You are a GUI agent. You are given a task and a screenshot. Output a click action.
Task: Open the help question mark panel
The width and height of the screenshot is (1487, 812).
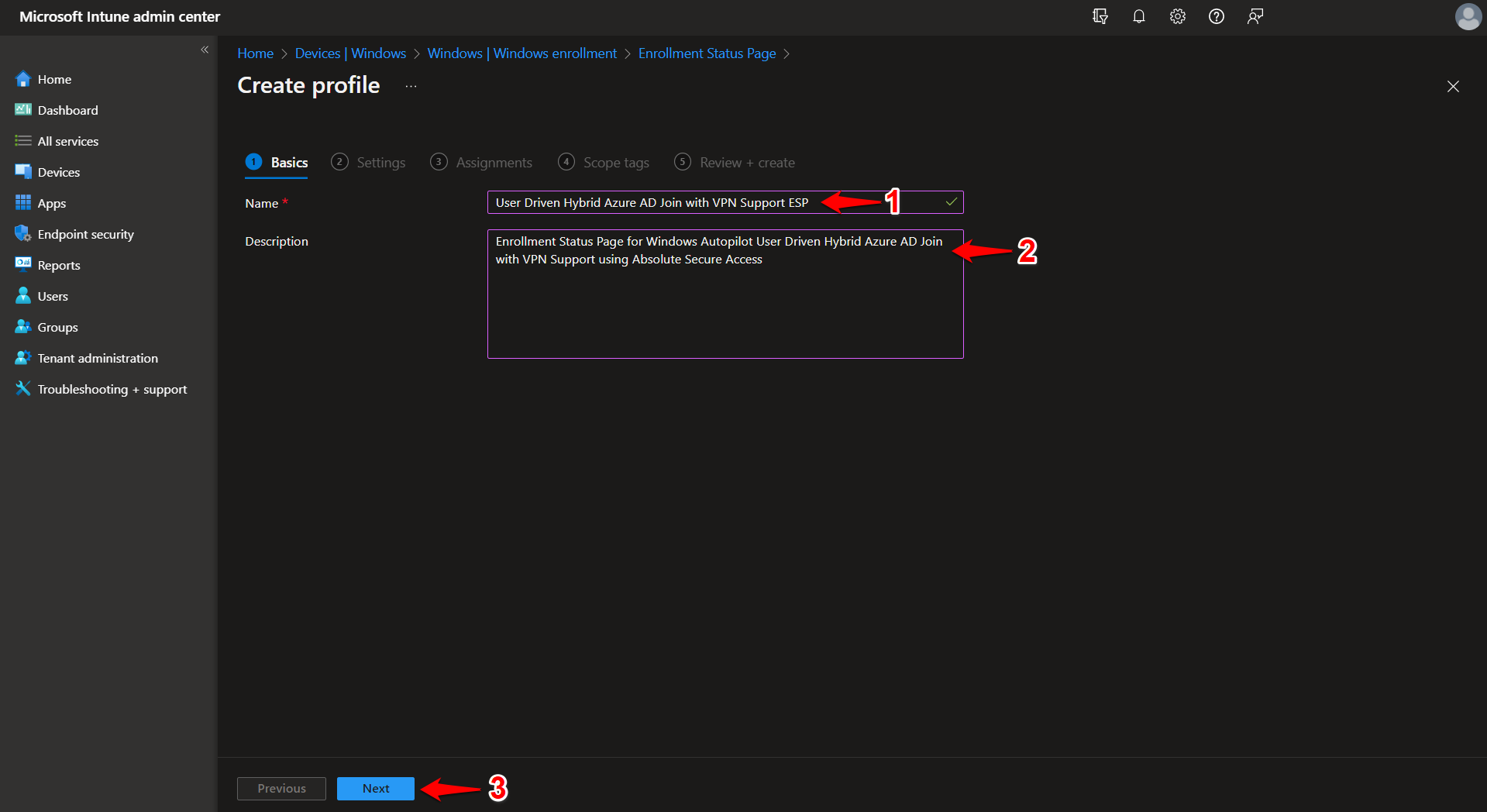point(1216,16)
